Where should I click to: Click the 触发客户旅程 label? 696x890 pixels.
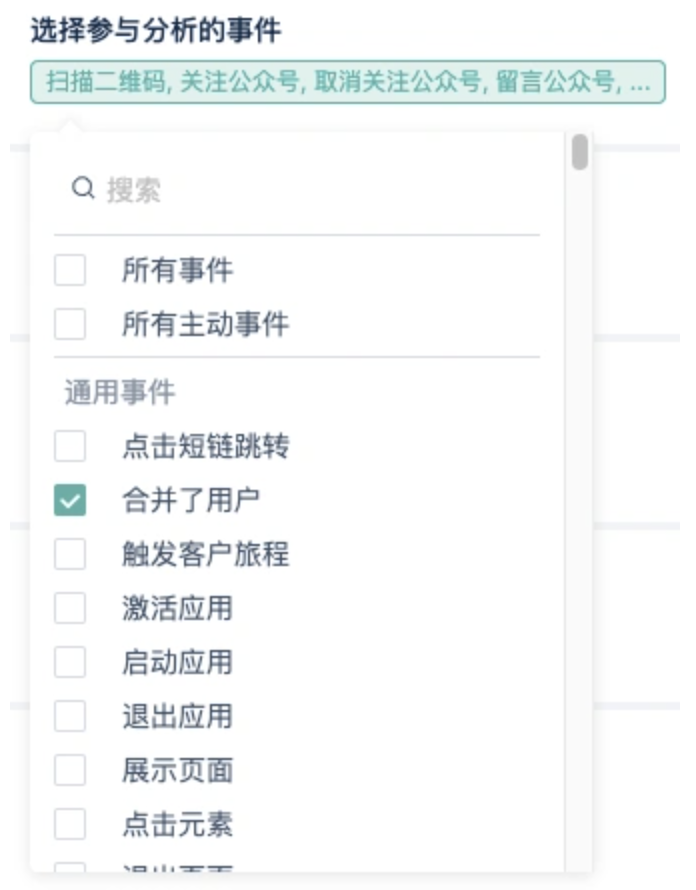[x=206, y=554]
